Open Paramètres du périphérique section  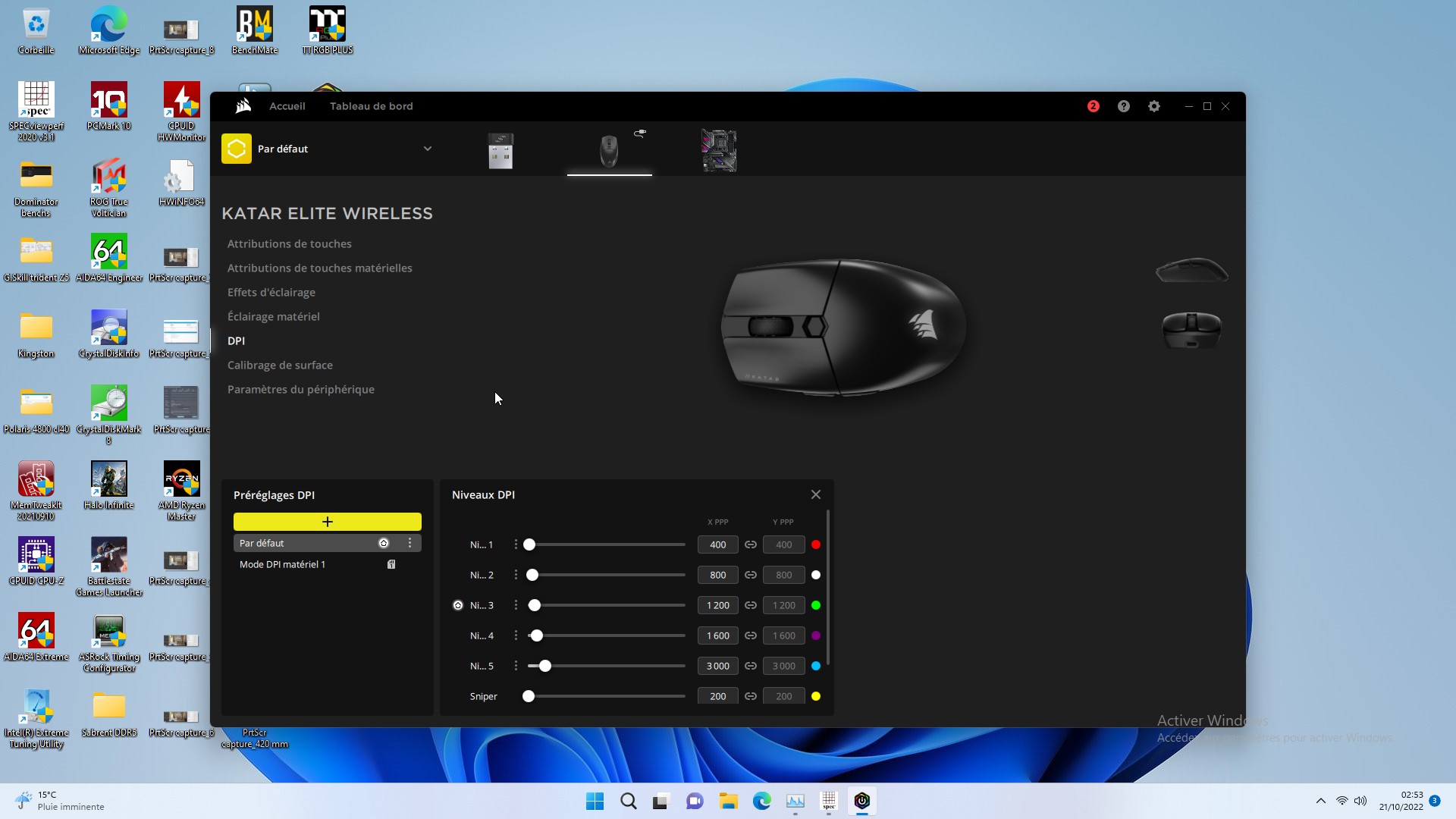coord(301,389)
